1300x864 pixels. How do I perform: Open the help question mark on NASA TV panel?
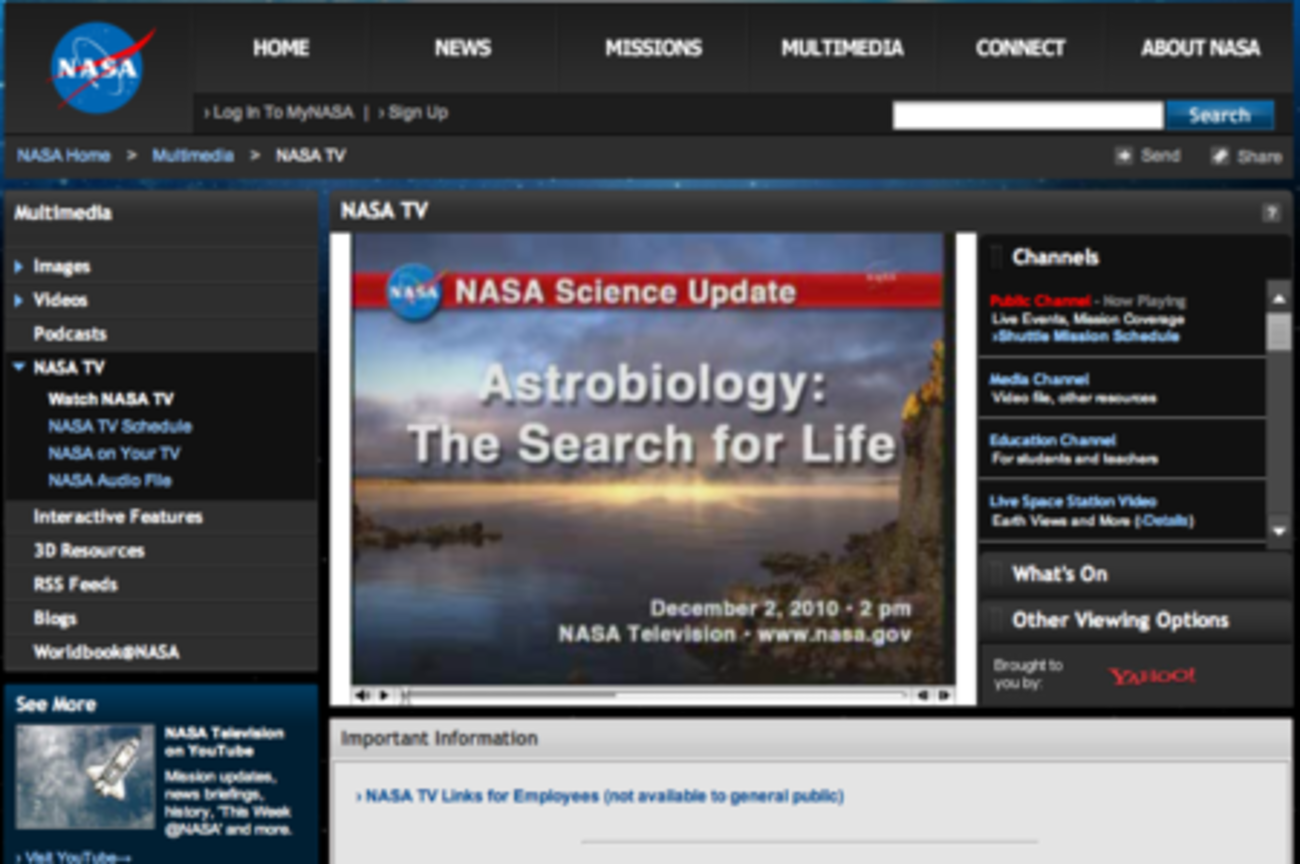click(1271, 212)
